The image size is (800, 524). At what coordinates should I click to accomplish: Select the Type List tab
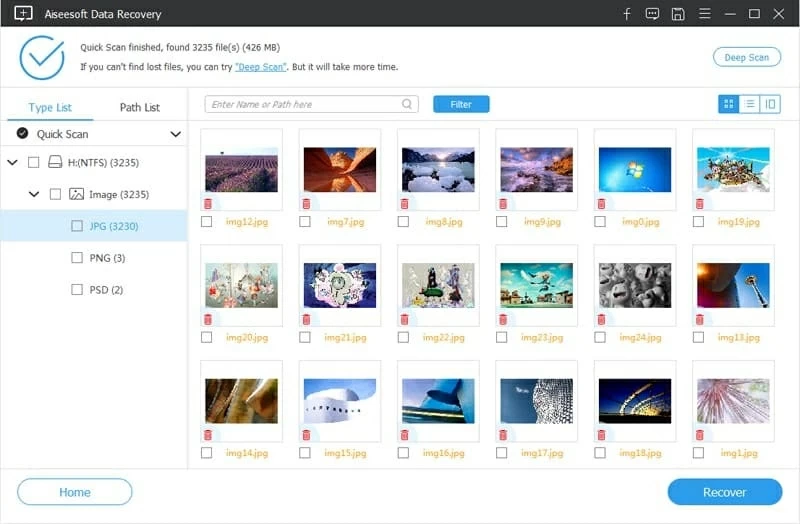(x=50, y=107)
